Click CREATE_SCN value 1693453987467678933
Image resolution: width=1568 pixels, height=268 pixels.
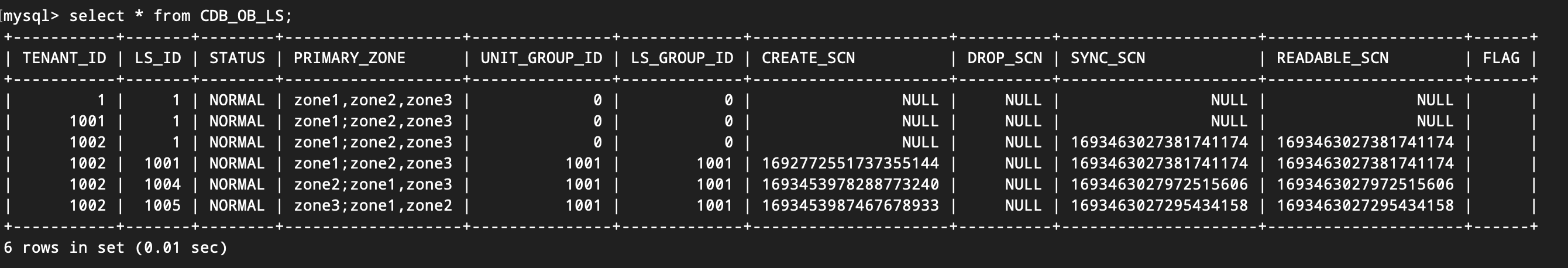pos(850,206)
